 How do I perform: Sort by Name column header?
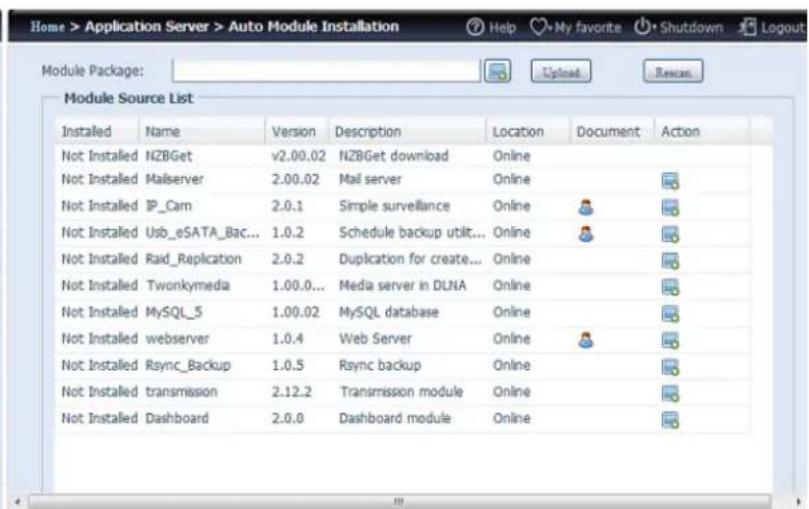click(x=202, y=132)
